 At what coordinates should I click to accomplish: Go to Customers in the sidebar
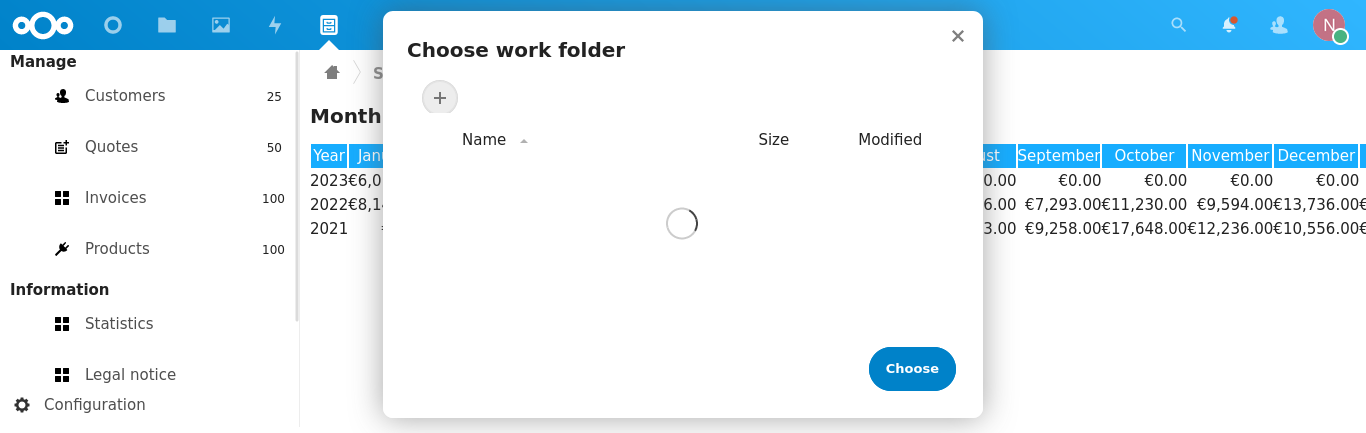click(125, 96)
